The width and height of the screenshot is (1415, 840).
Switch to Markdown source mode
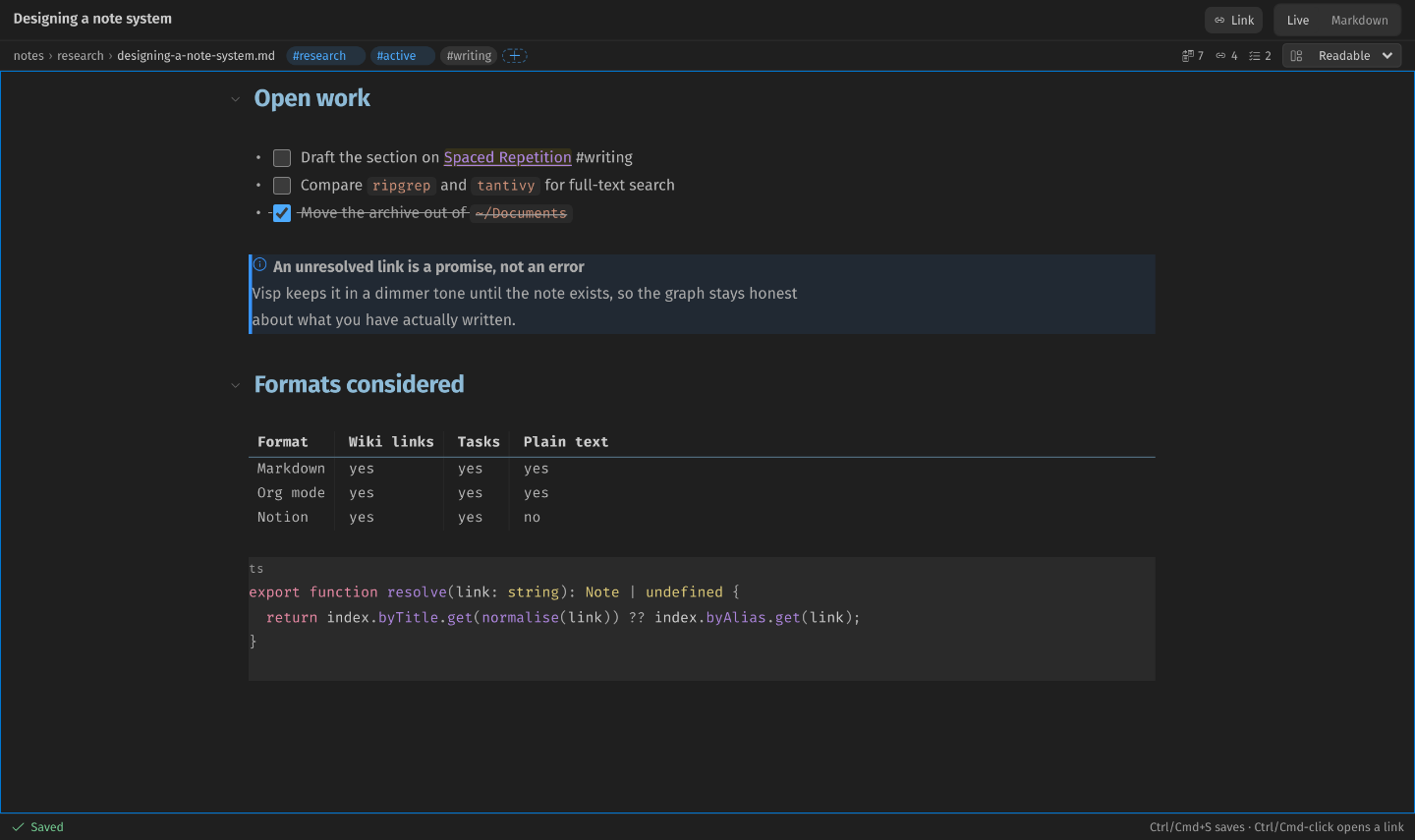1359,20
